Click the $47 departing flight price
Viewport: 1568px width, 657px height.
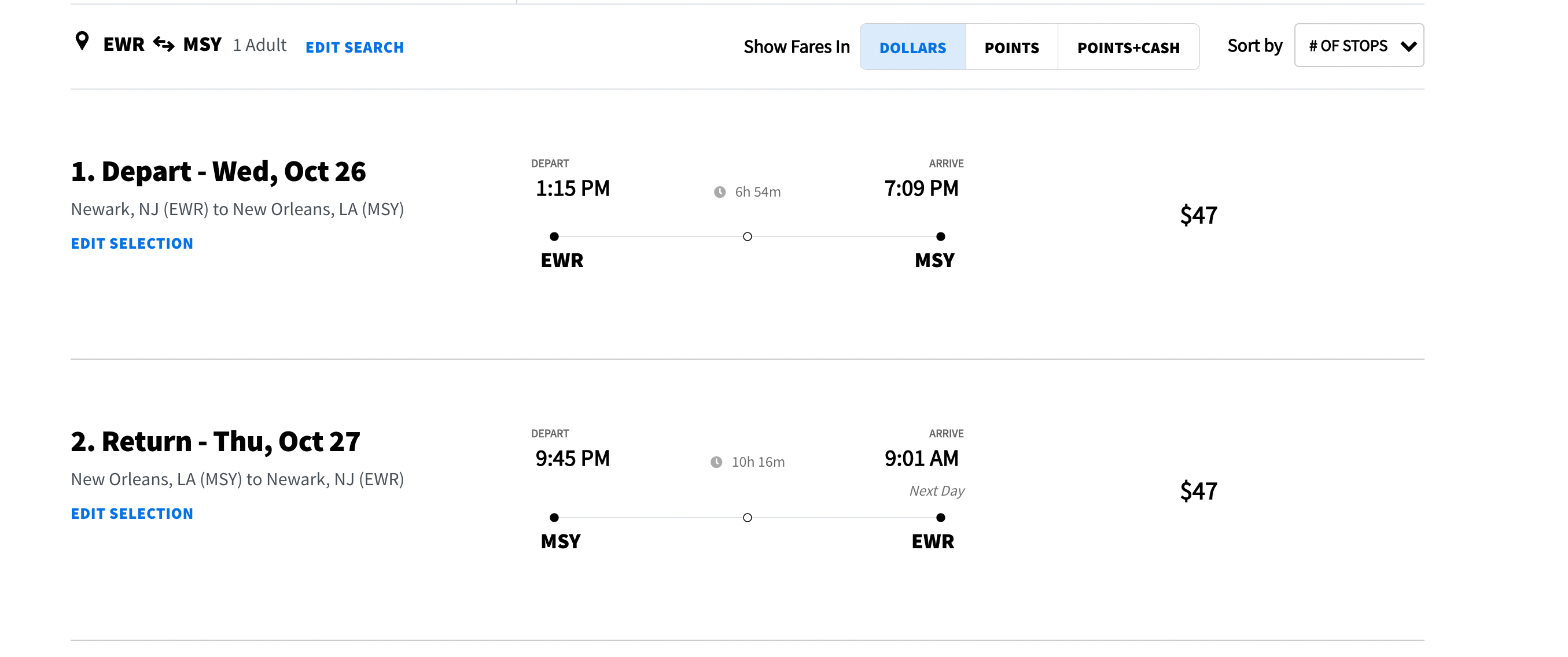click(1198, 215)
